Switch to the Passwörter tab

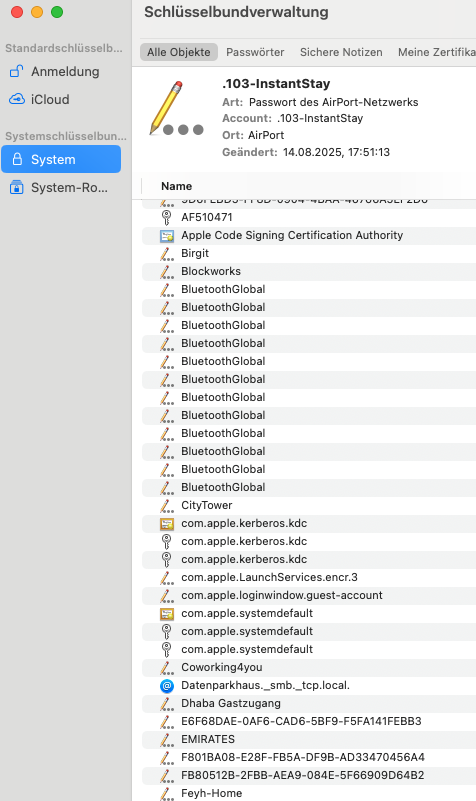(x=255, y=52)
